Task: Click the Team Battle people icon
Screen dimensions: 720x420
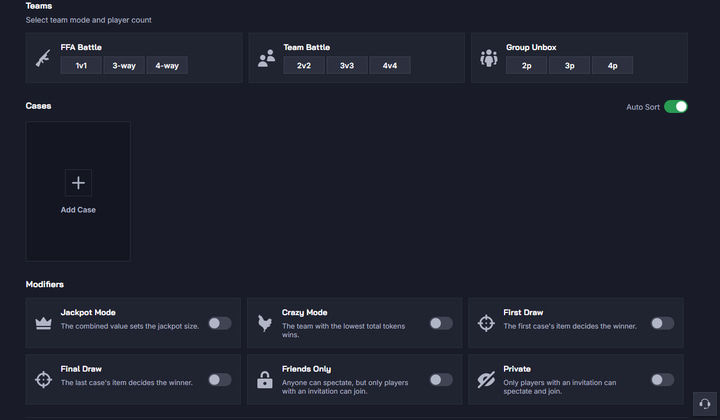Action: pos(266,58)
